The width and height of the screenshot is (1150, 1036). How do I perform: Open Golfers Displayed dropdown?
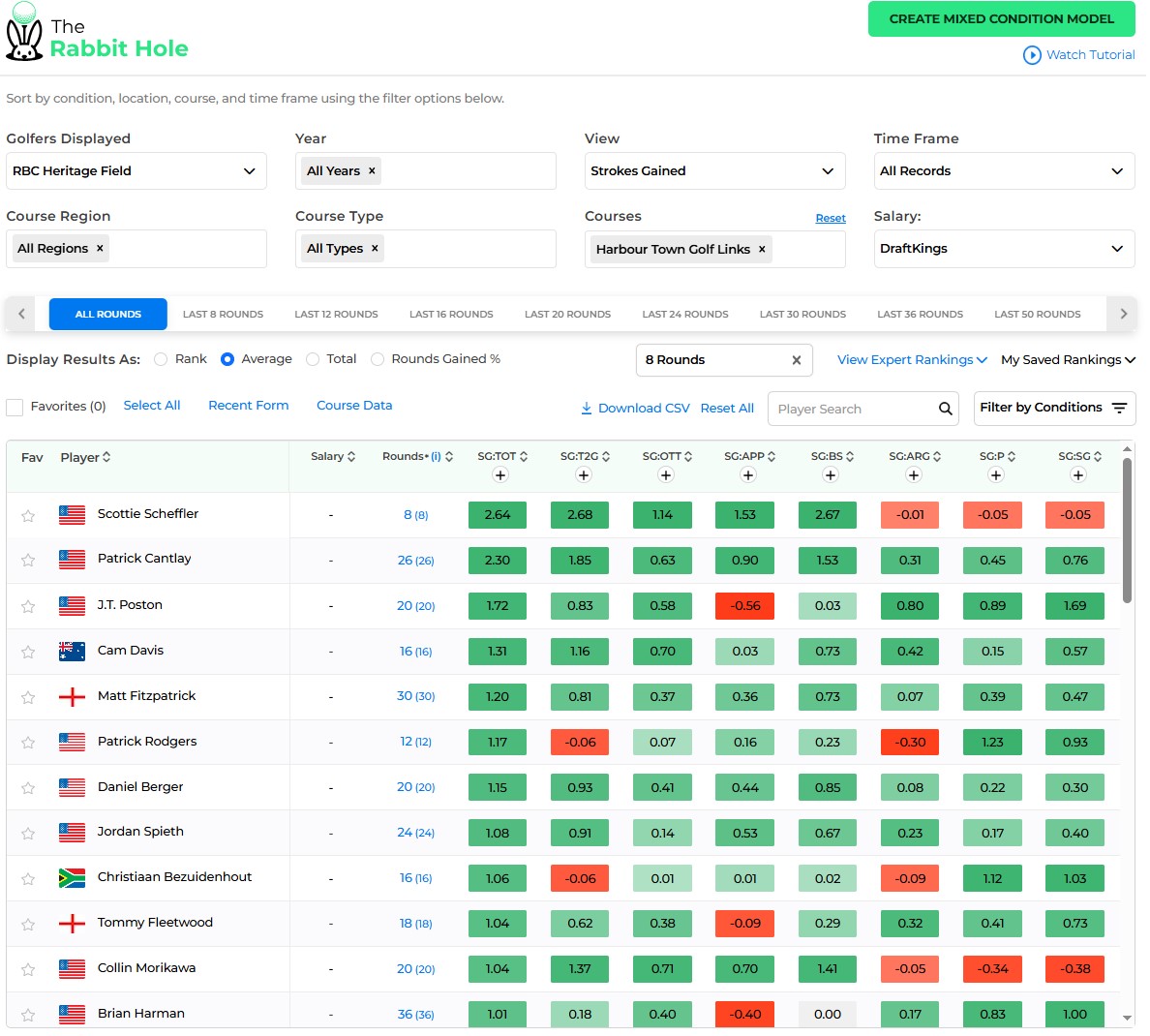(136, 171)
